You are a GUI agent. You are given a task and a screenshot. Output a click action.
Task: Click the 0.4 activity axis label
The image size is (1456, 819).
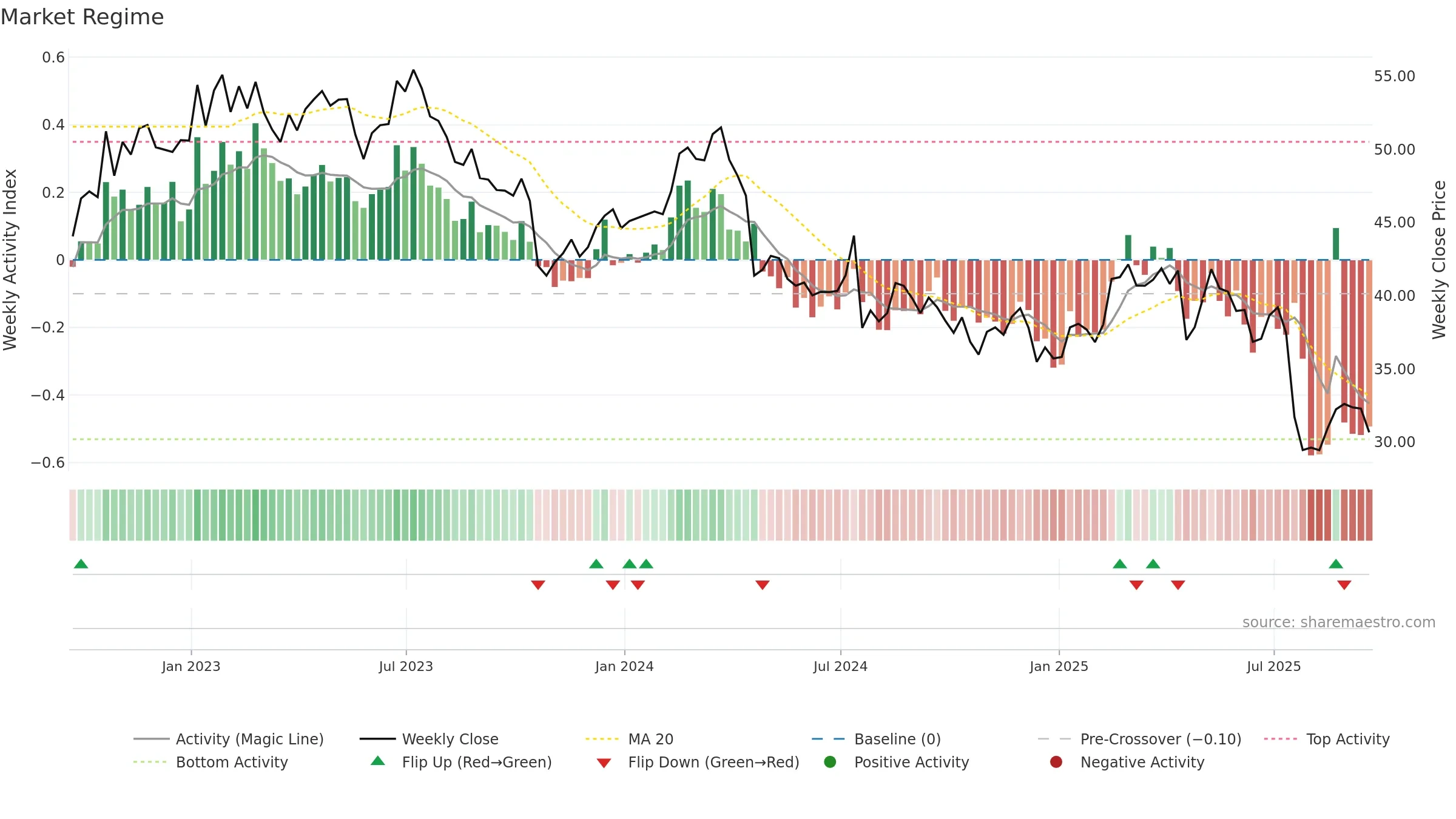click(x=53, y=125)
